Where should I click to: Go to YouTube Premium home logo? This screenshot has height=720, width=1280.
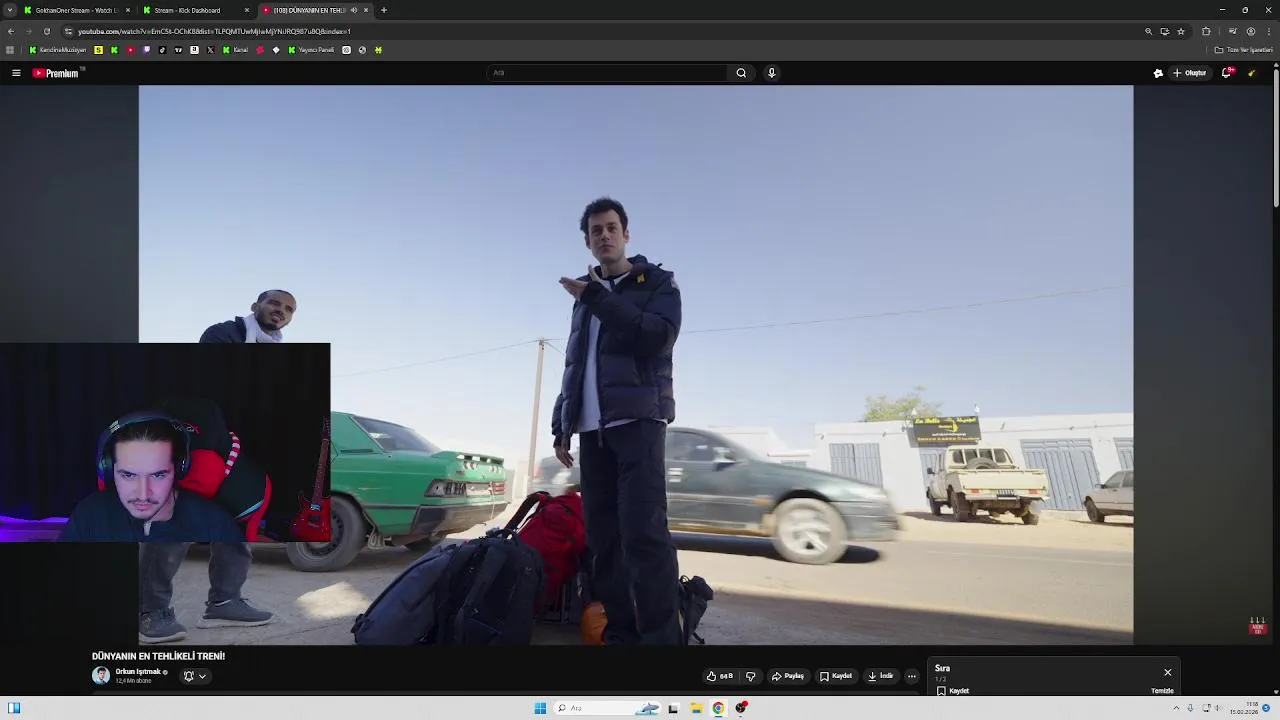[56, 73]
